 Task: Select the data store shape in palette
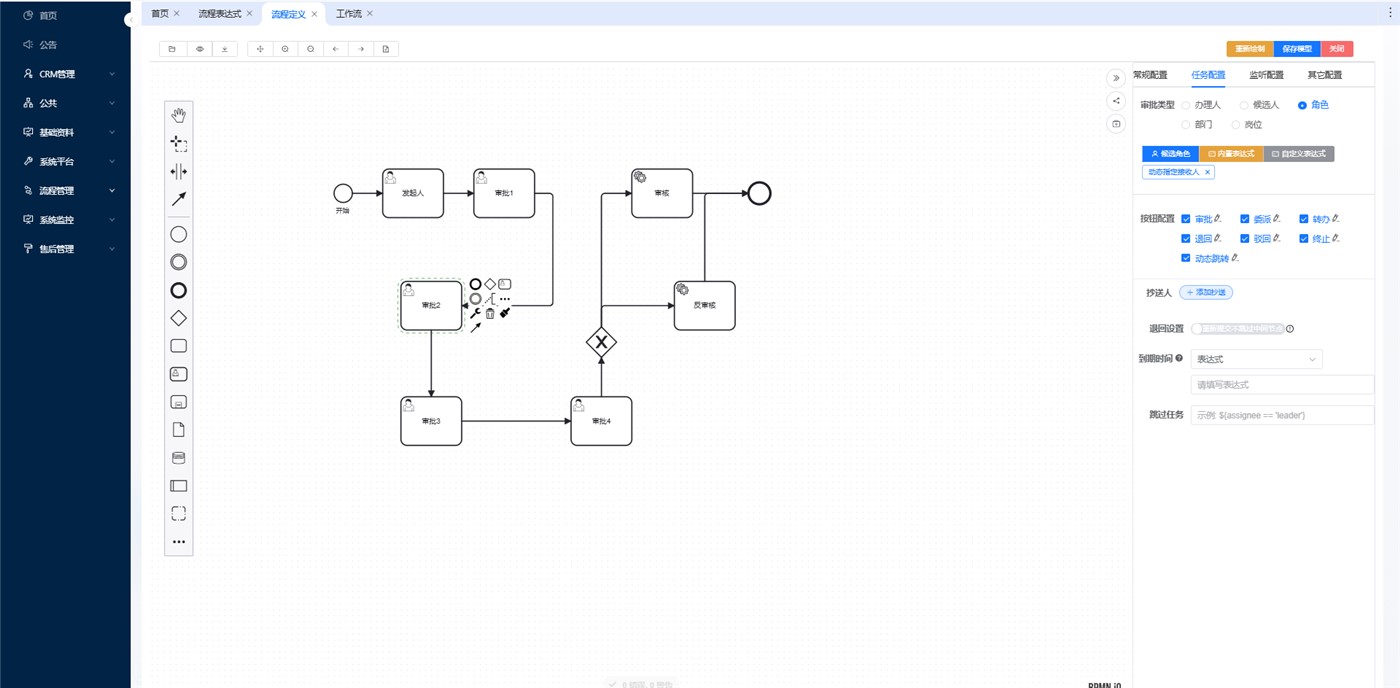point(178,458)
